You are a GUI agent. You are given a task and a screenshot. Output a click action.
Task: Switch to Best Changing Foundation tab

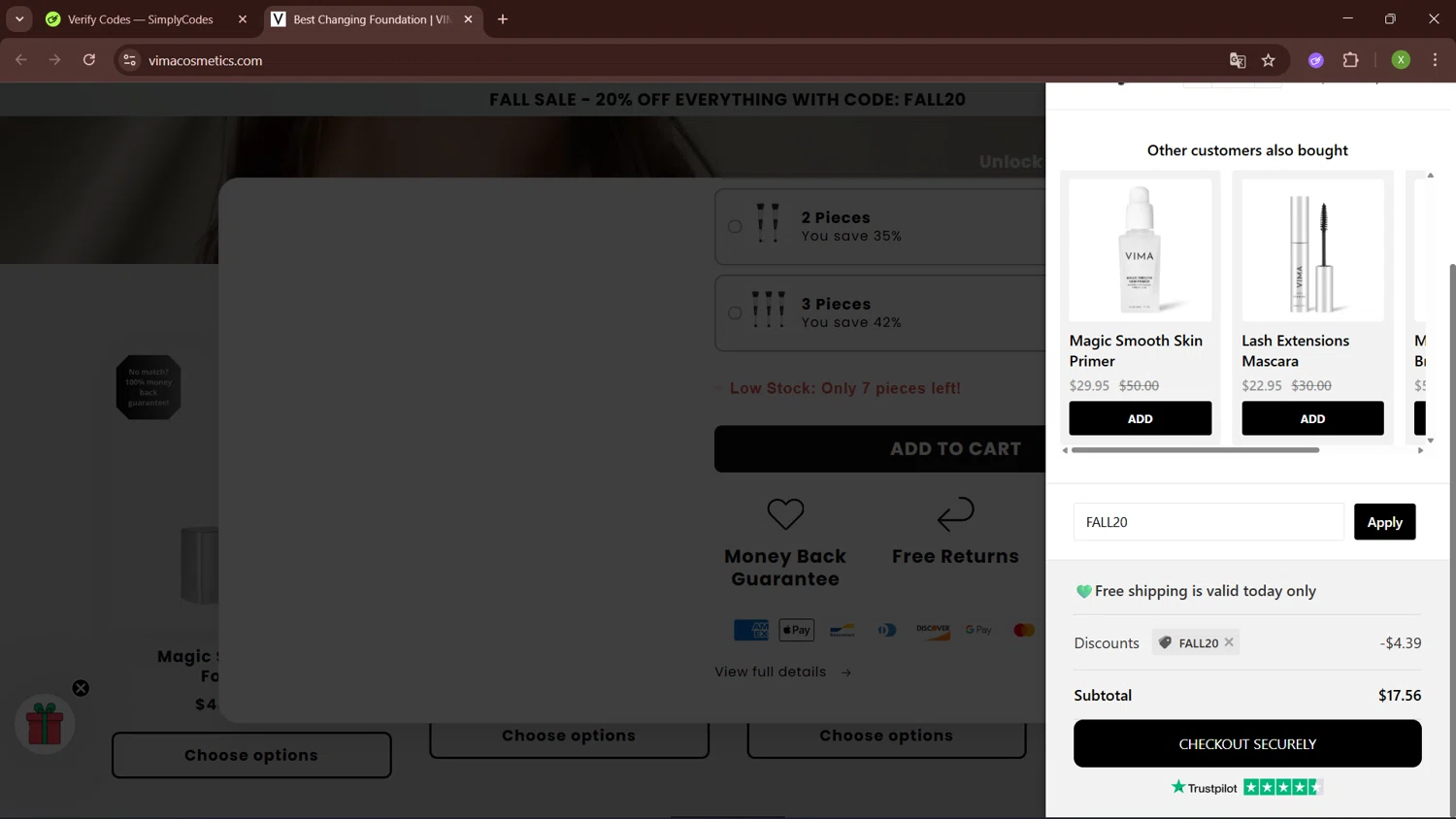[x=373, y=19]
